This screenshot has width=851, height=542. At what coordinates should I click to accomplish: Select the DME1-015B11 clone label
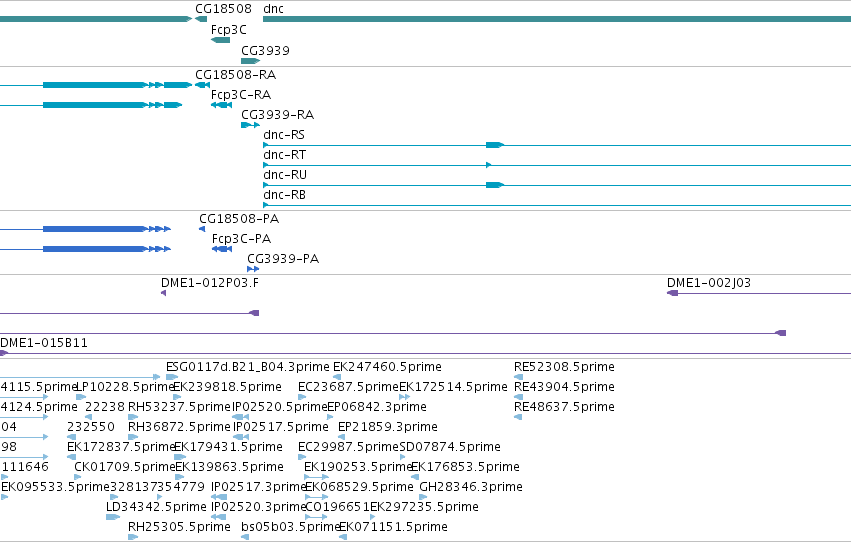coord(44,343)
